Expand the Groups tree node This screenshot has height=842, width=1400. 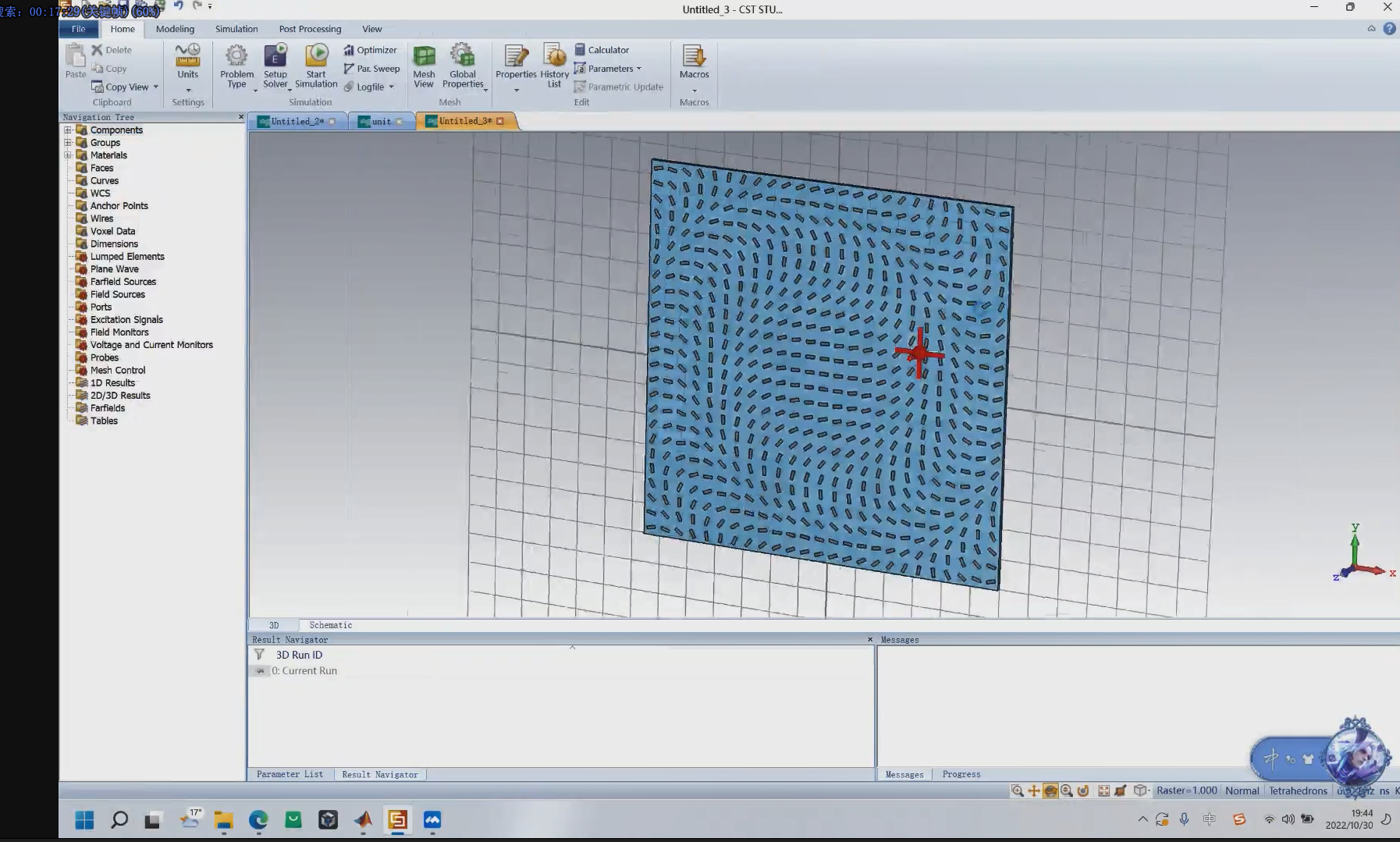click(x=68, y=143)
